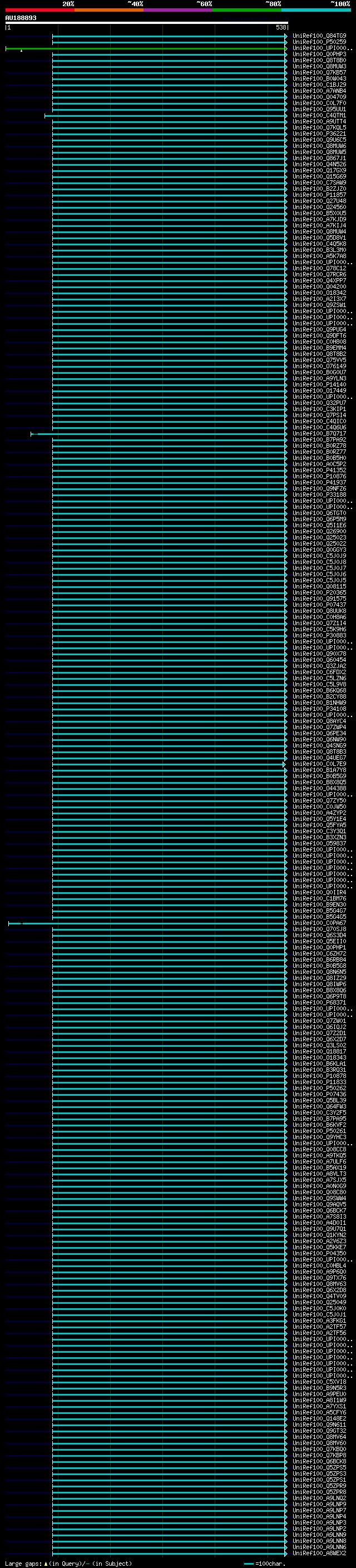Select hit UniRef100_Q0GGY3

pyautogui.click(x=319, y=550)
